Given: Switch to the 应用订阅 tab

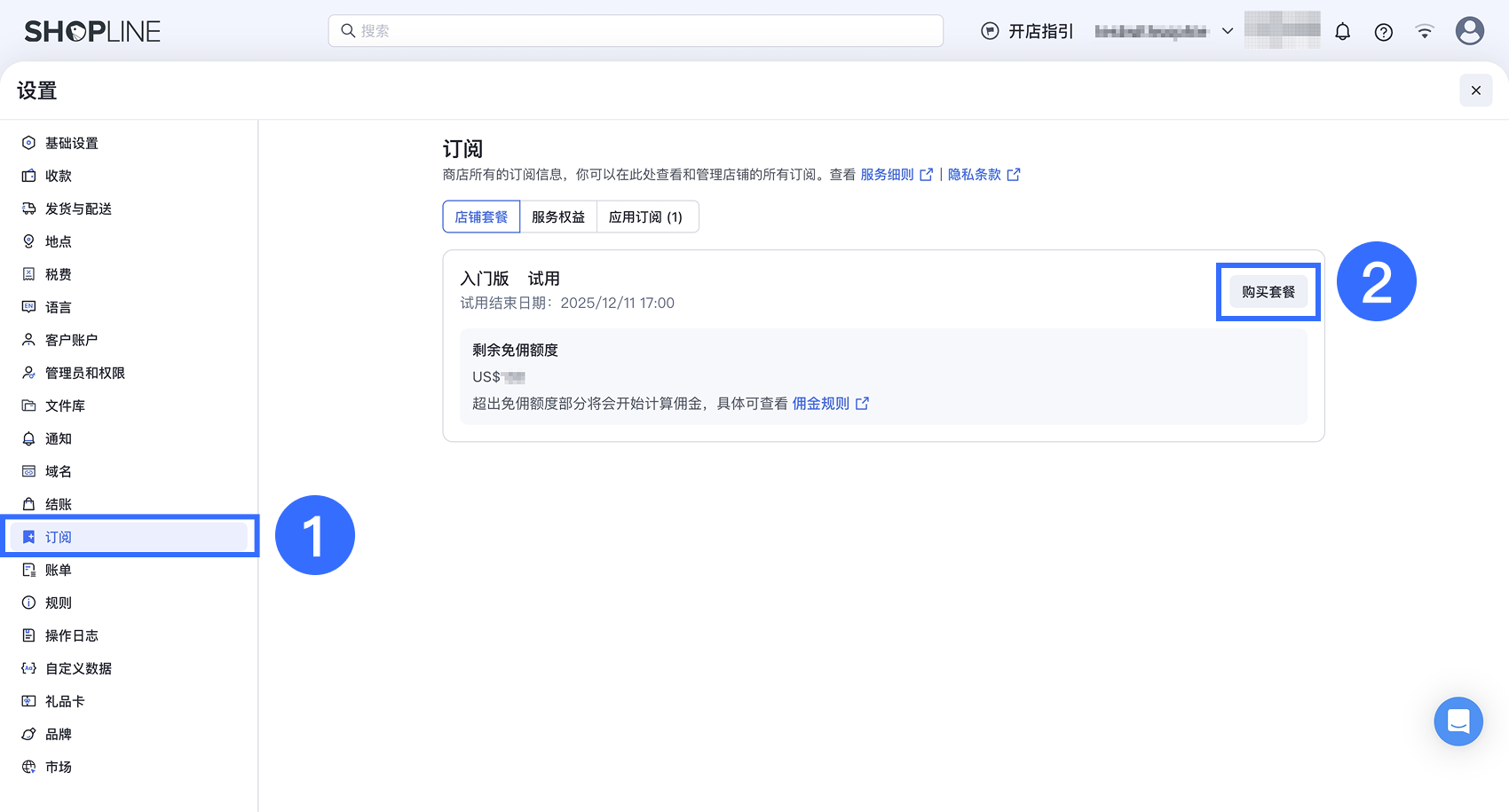Looking at the screenshot, I should point(647,216).
